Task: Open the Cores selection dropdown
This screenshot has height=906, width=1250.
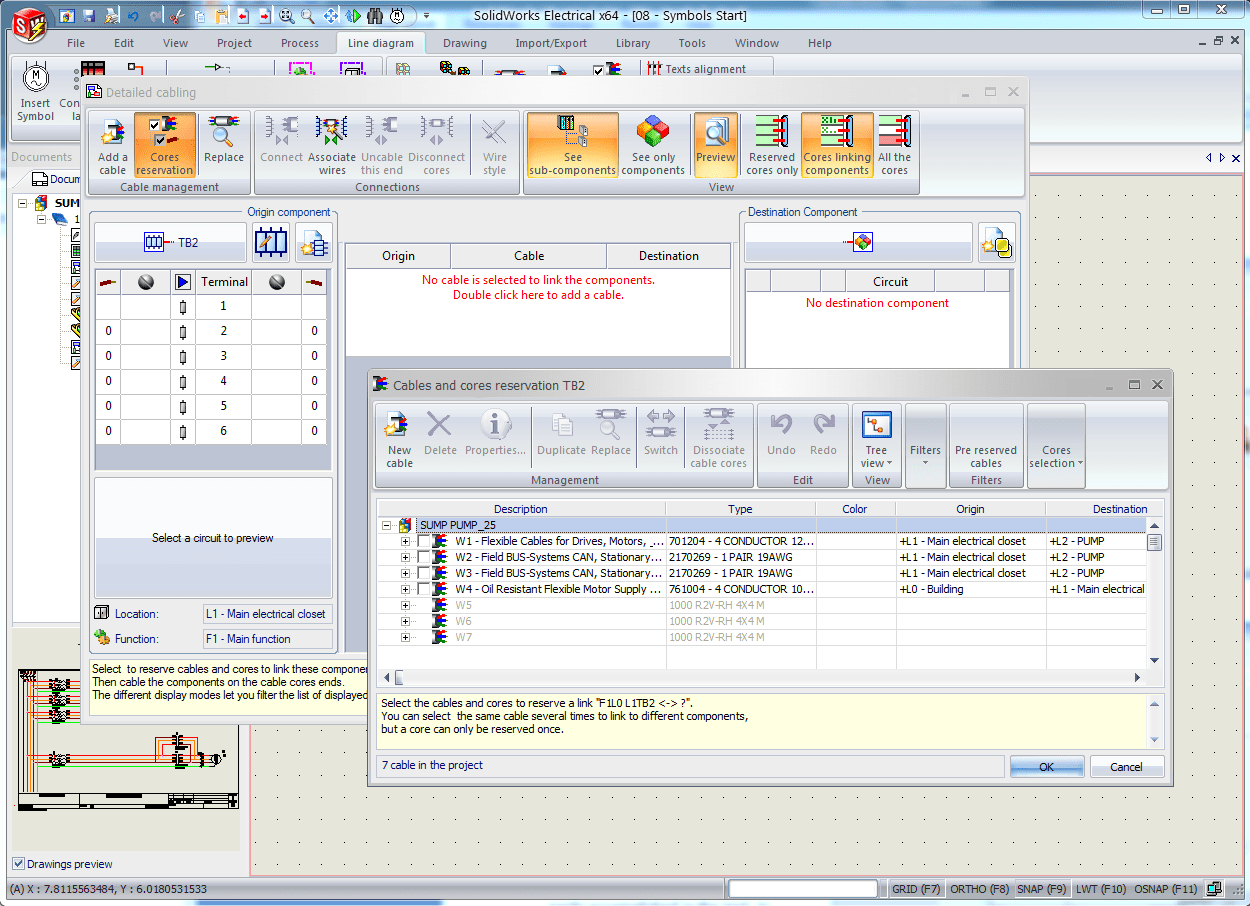Action: pyautogui.click(x=1056, y=445)
